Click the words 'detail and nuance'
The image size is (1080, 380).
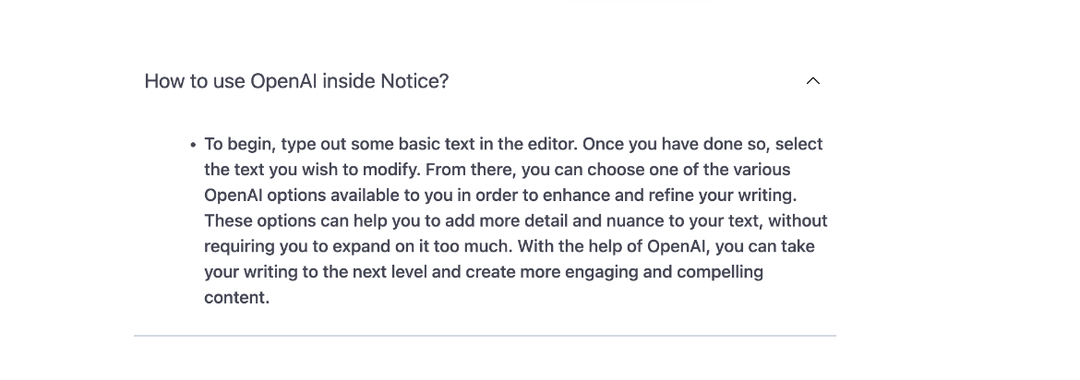pyautogui.click(x=600, y=220)
